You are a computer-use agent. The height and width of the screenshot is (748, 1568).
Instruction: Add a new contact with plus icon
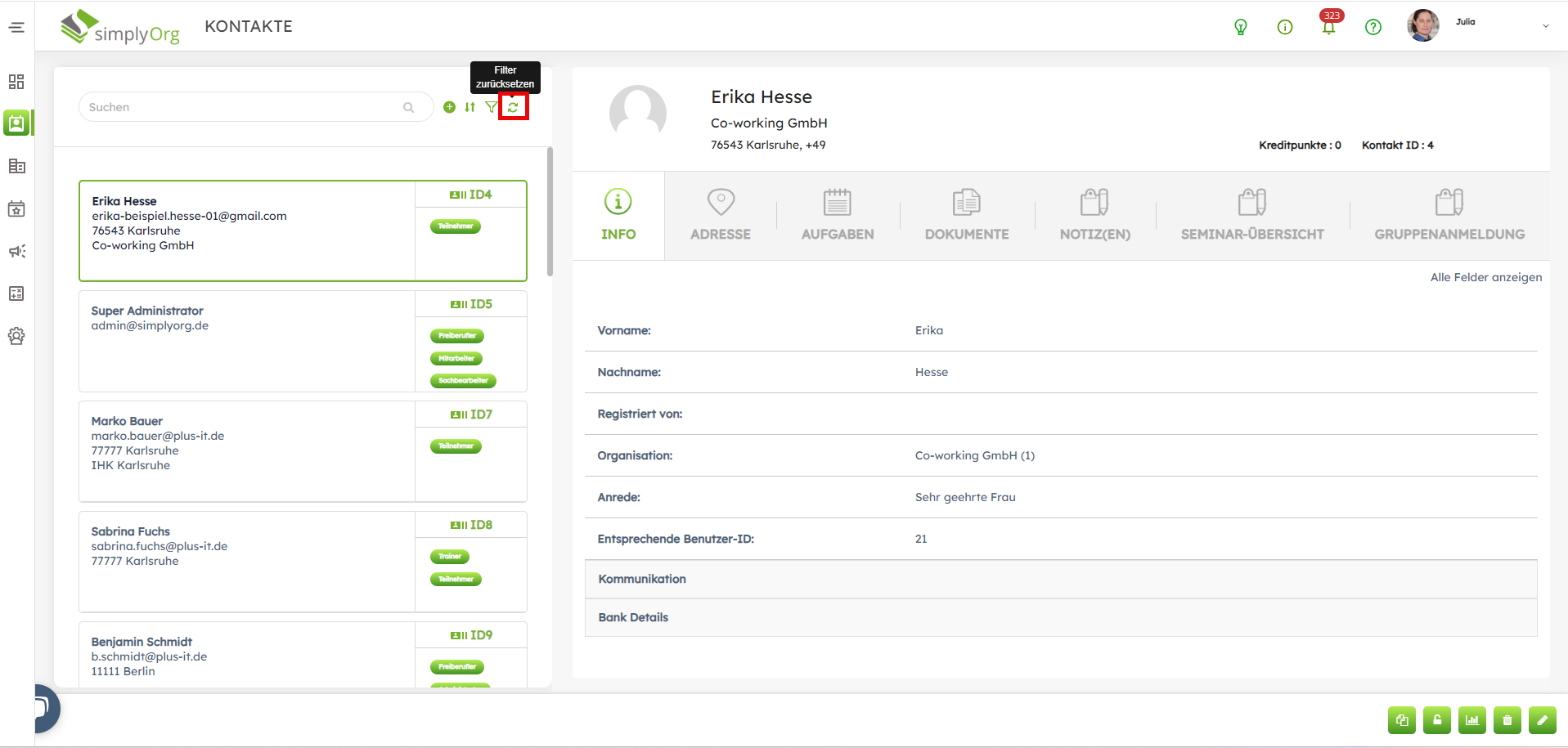pos(449,107)
